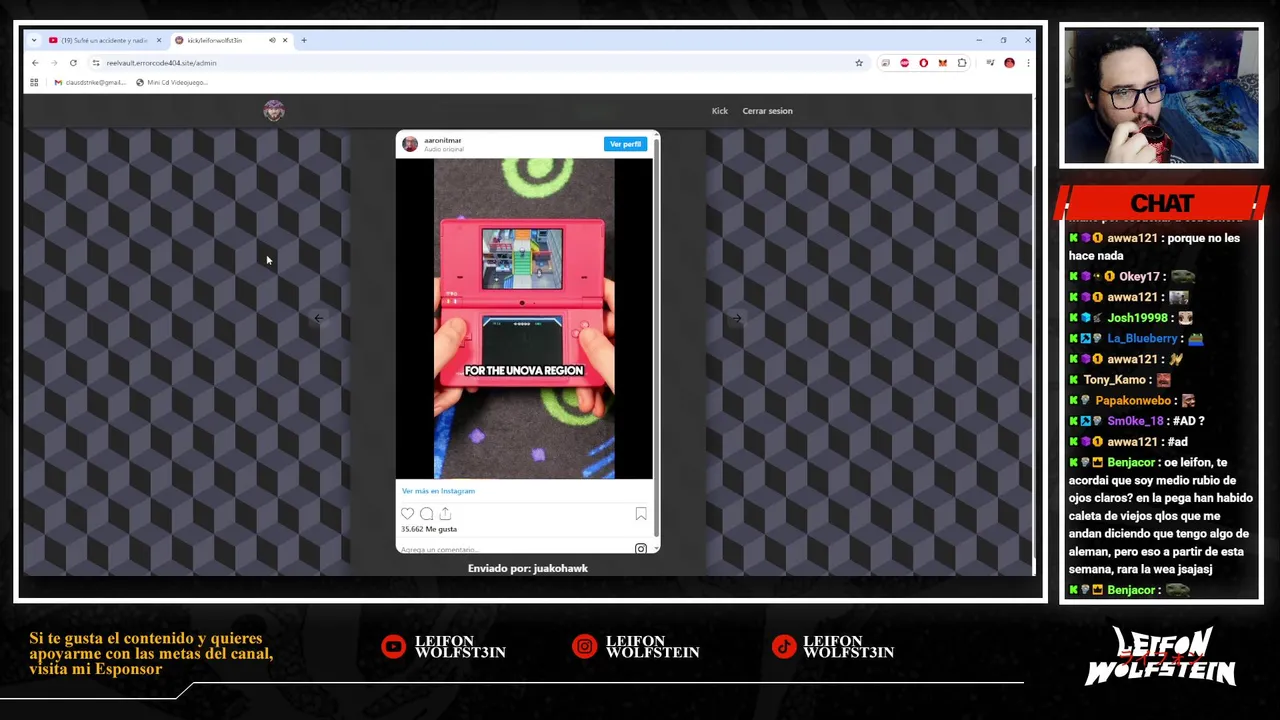Click the Nintendo DS reel video

(x=524, y=318)
